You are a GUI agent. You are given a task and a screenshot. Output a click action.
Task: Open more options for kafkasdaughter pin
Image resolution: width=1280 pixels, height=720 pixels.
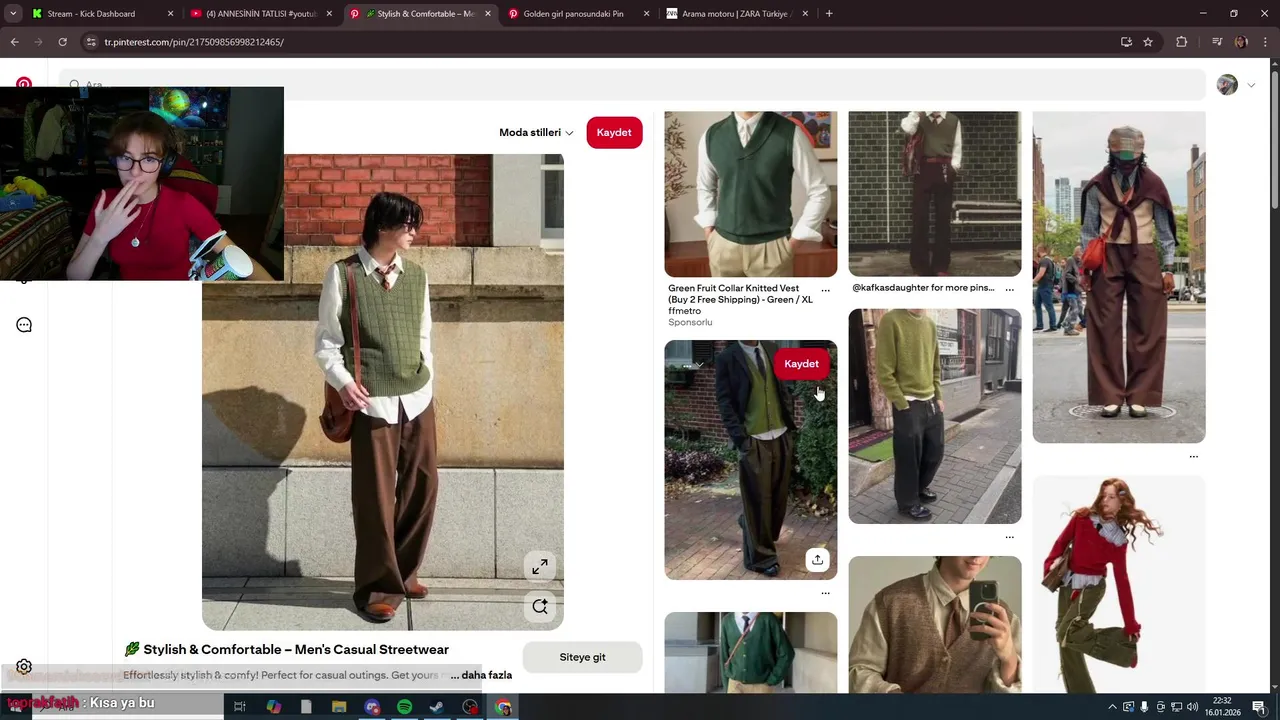tap(1009, 289)
